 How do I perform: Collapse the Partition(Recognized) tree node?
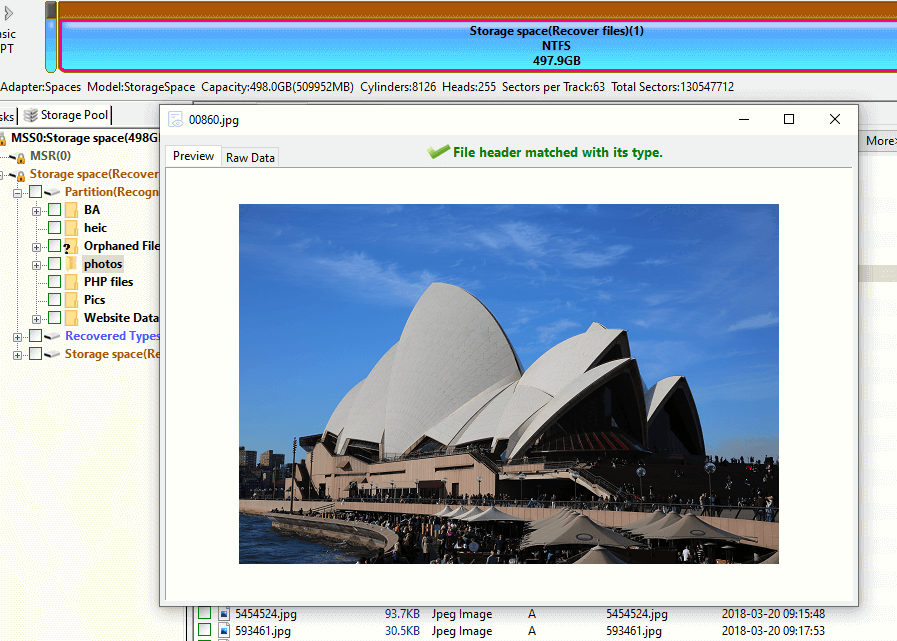pos(18,192)
